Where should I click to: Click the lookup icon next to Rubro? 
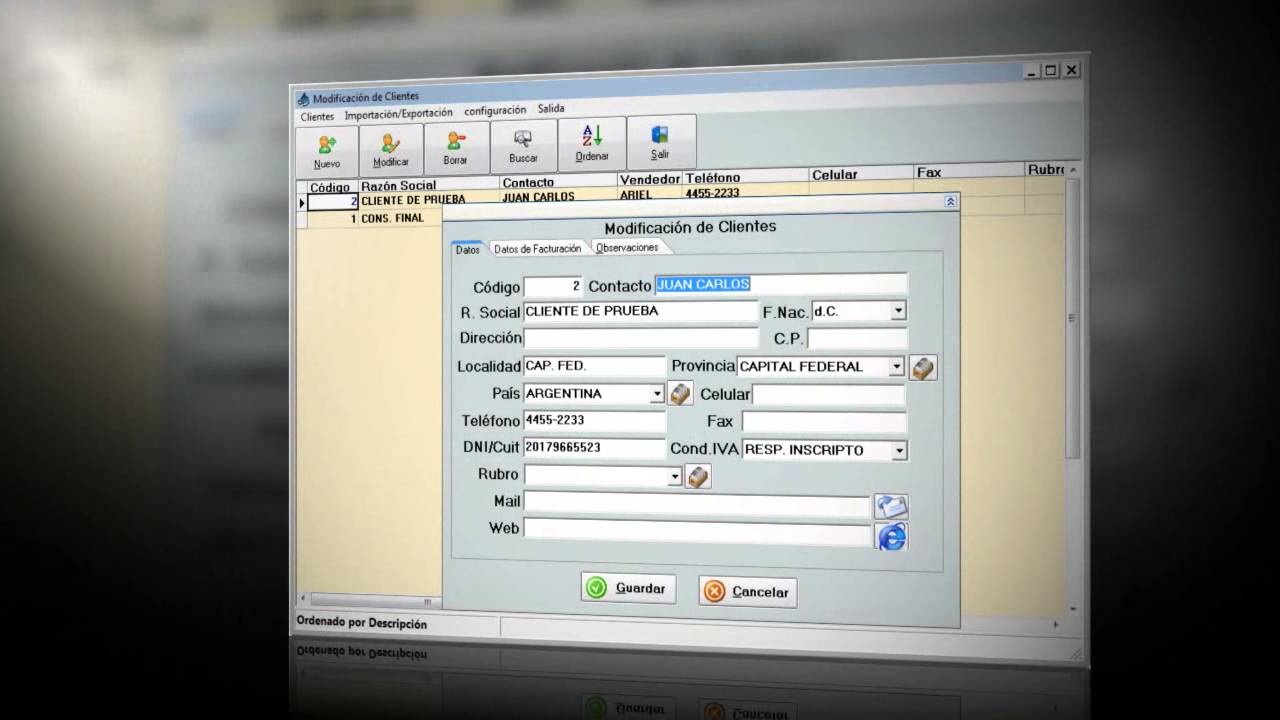pyautogui.click(x=698, y=477)
